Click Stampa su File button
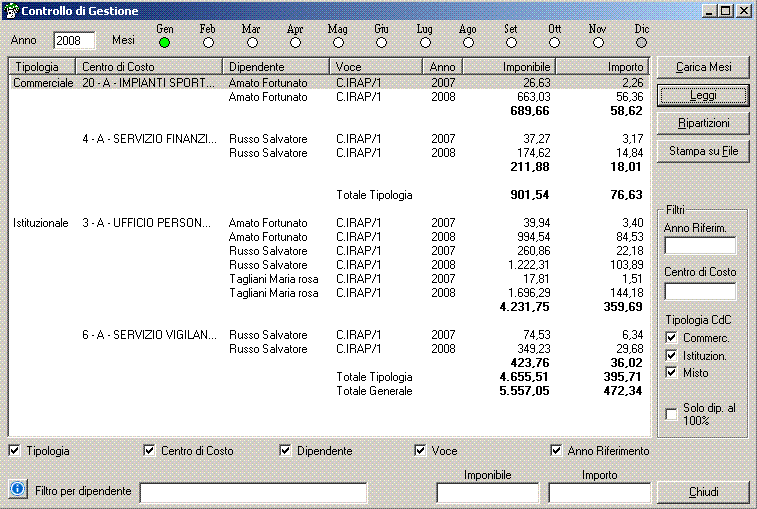Screen dimensions: 757x509 [703, 151]
